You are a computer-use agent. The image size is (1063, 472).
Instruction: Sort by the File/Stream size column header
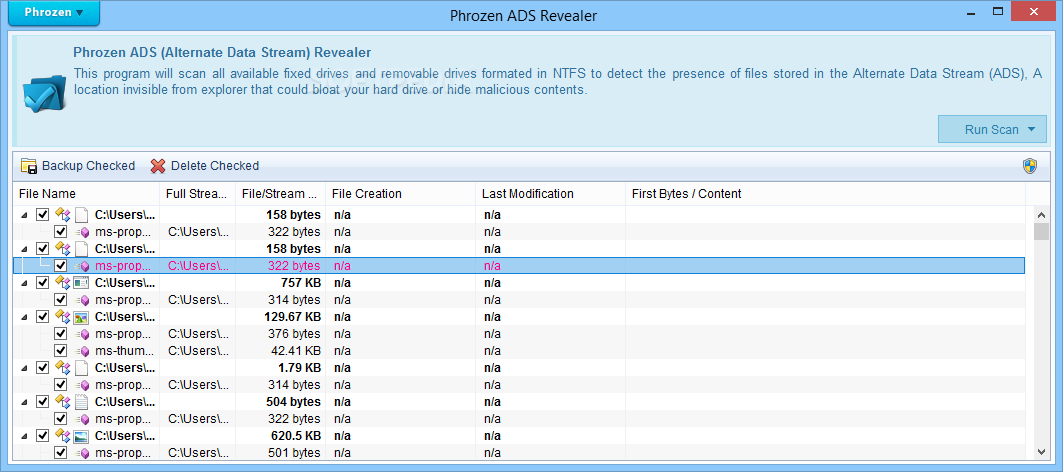(x=281, y=194)
